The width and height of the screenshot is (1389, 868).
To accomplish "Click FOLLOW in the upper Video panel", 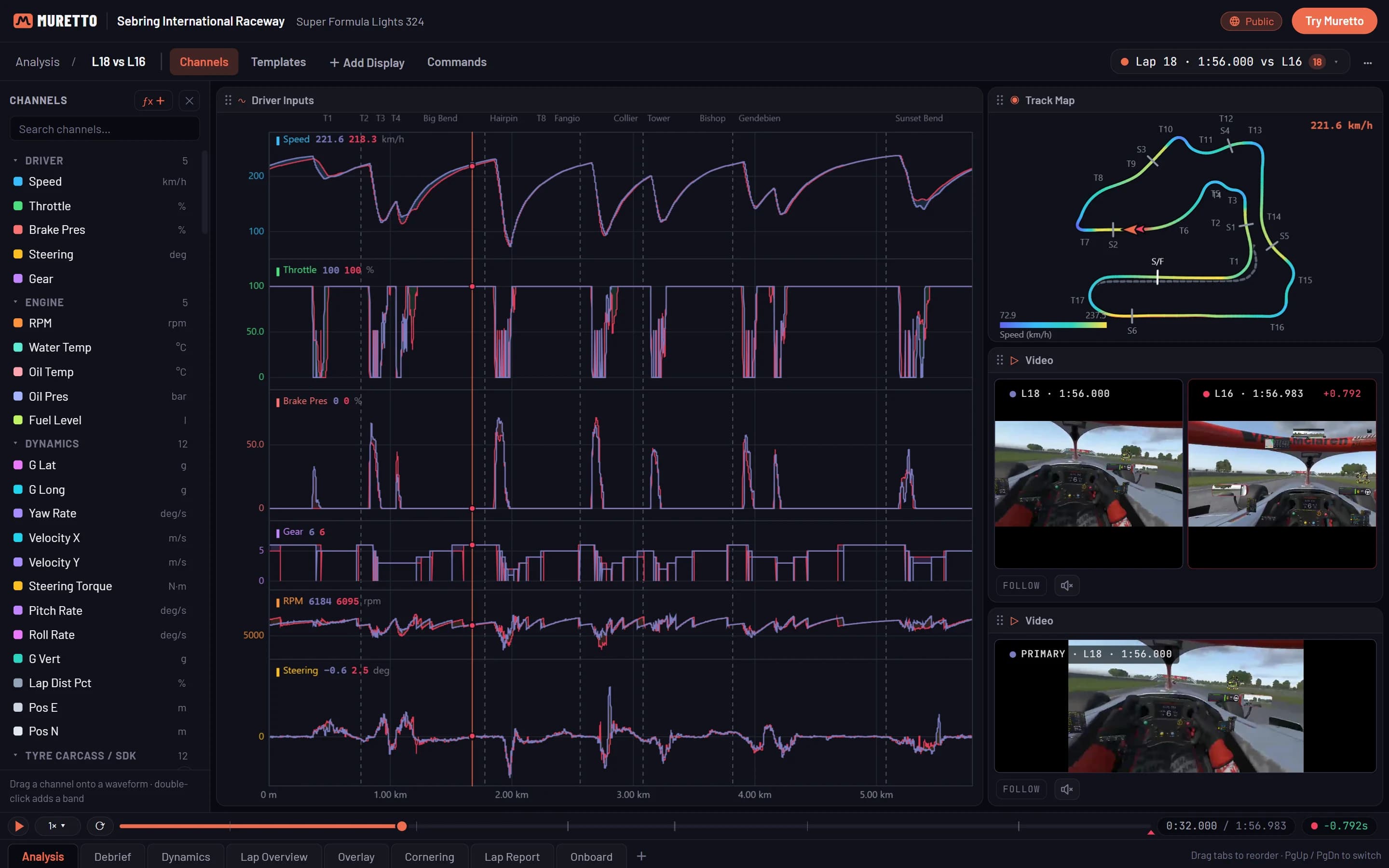I will click(1021, 585).
